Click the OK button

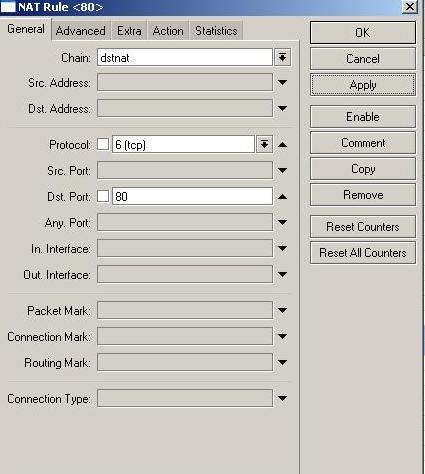(x=363, y=33)
